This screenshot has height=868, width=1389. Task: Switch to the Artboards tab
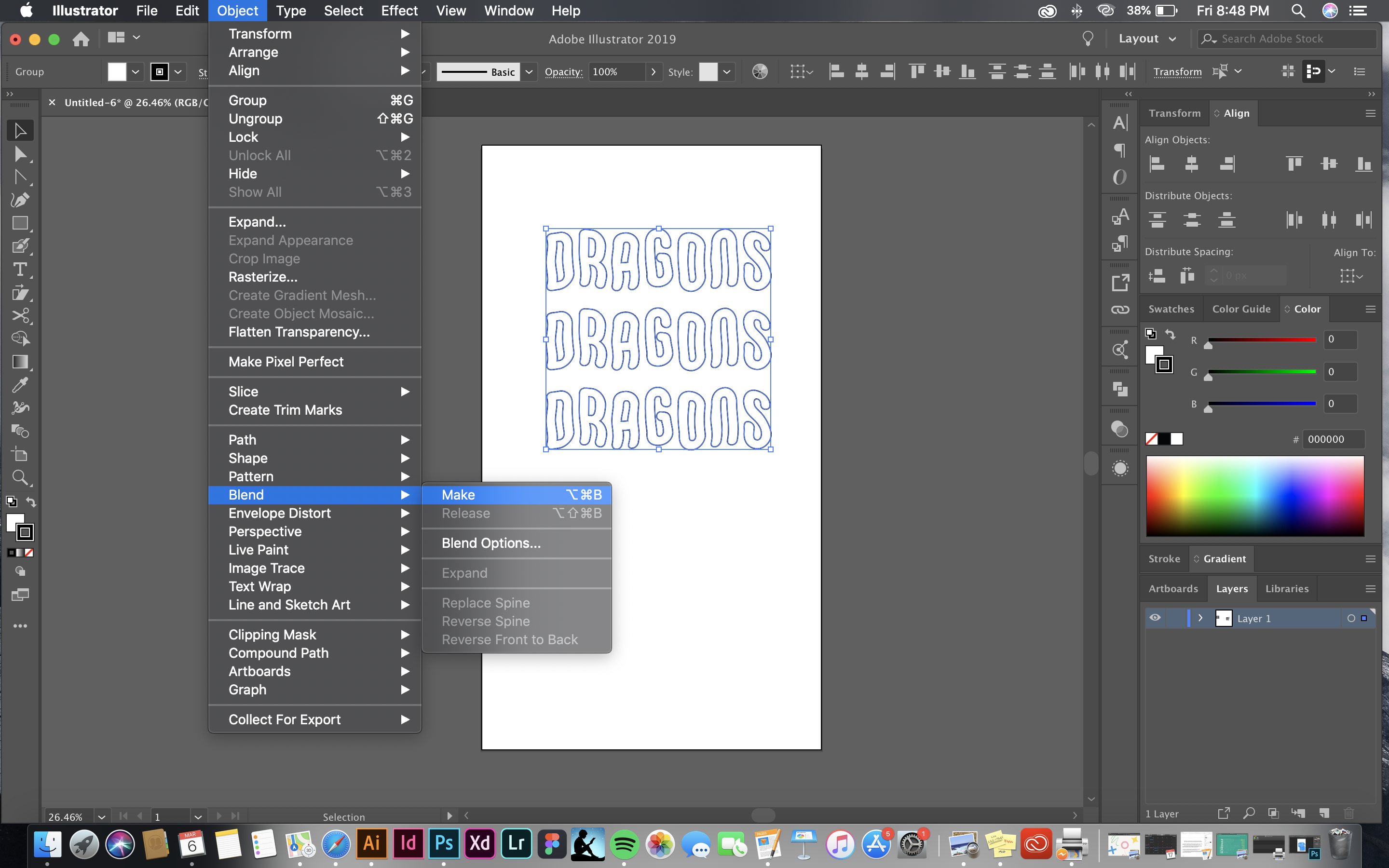point(1173,588)
